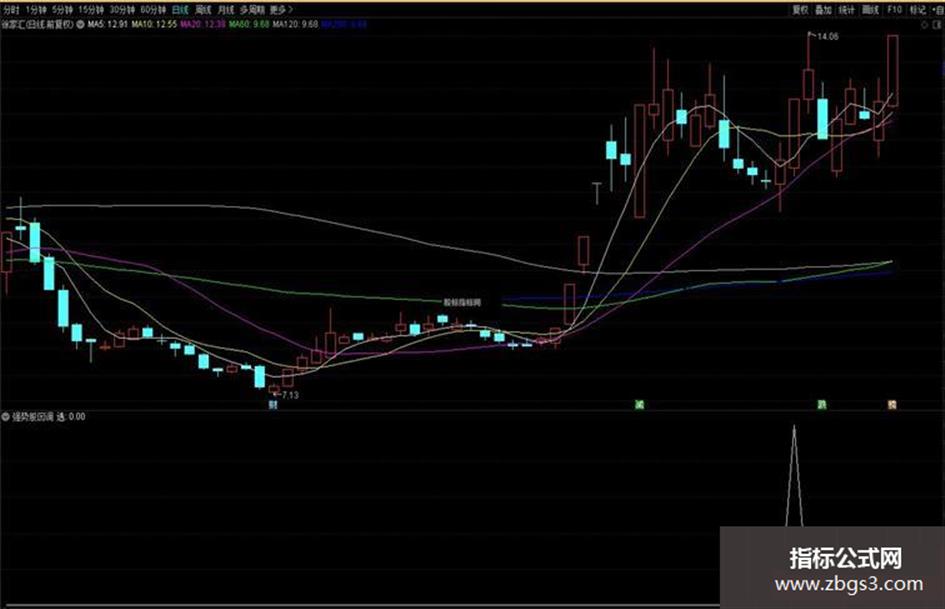The width and height of the screenshot is (945, 609).
Task: Click the orange event marker on the time axis
Action: pyautogui.click(x=893, y=405)
